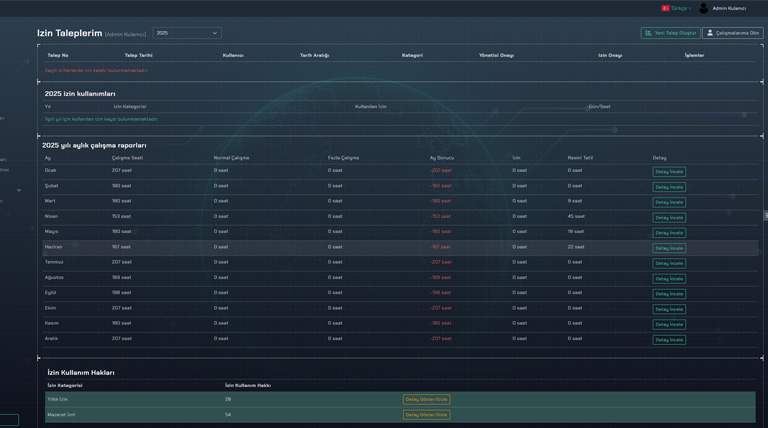The width and height of the screenshot is (768, 428).
Task: Open Detay İncele for Eylül
Action: point(669,294)
